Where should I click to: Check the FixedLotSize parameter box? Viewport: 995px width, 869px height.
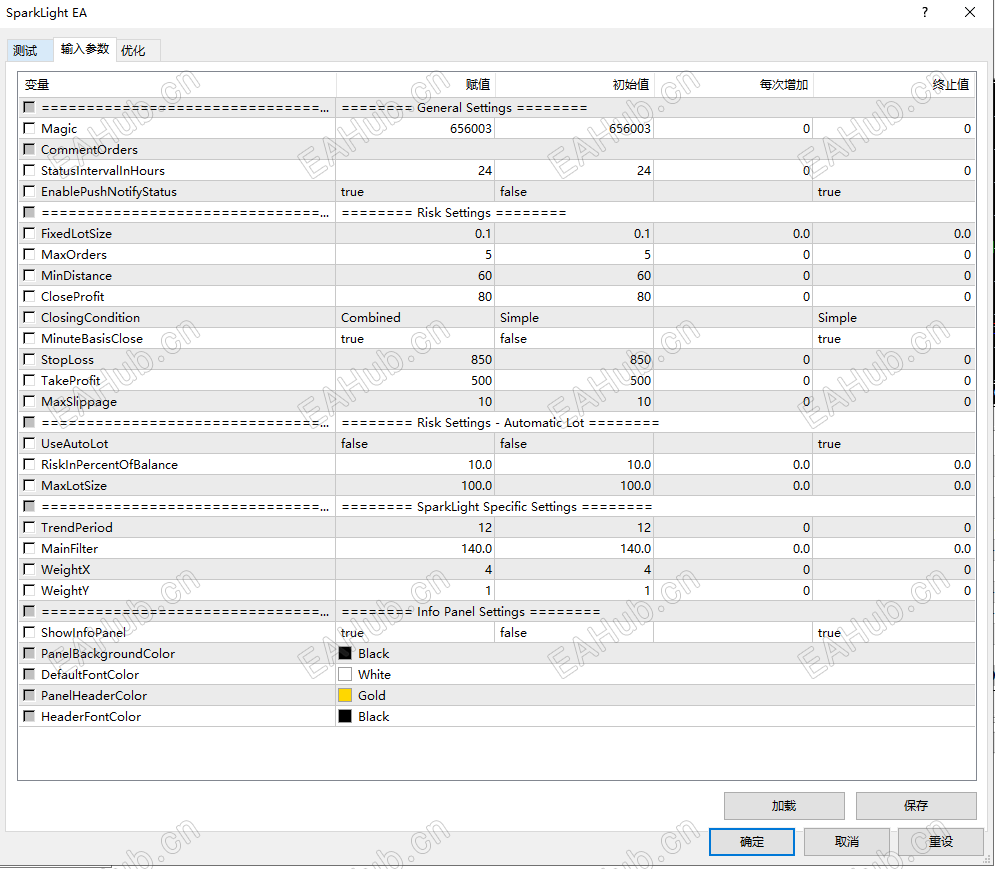[29, 233]
